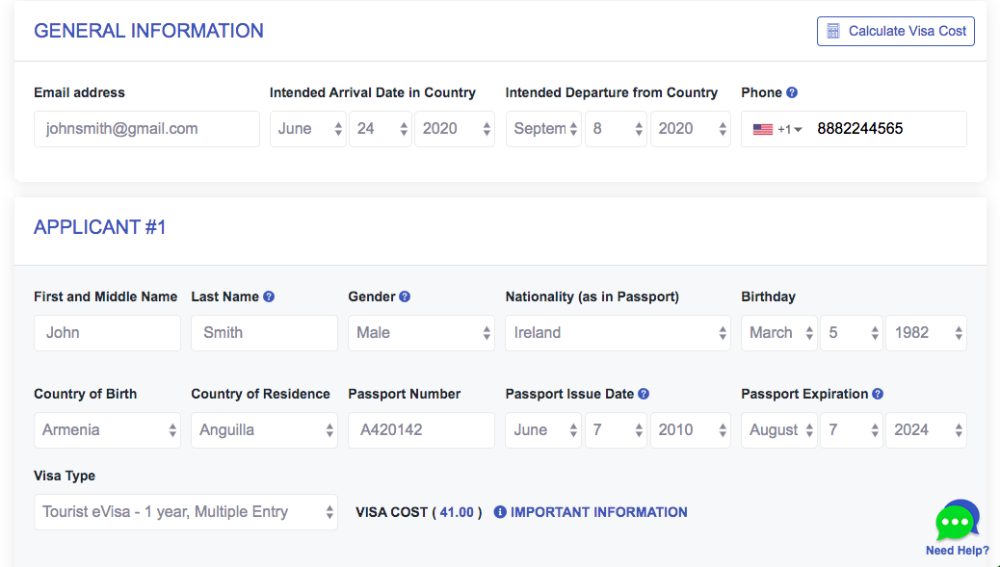Click the Passport Issue Date help icon
This screenshot has height=567, width=1000.
coord(643,394)
